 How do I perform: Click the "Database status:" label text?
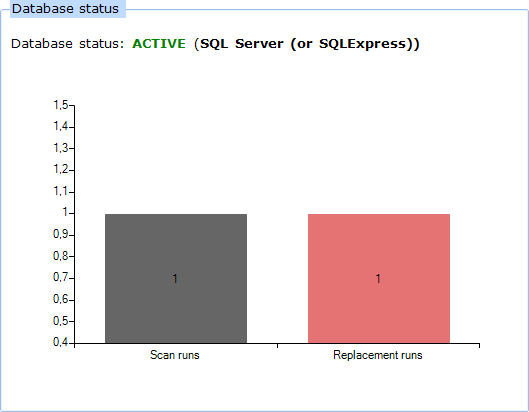click(67, 44)
